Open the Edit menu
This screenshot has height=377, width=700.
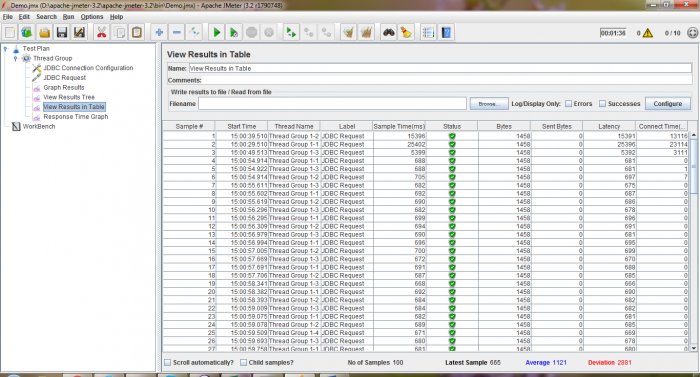coord(24,17)
